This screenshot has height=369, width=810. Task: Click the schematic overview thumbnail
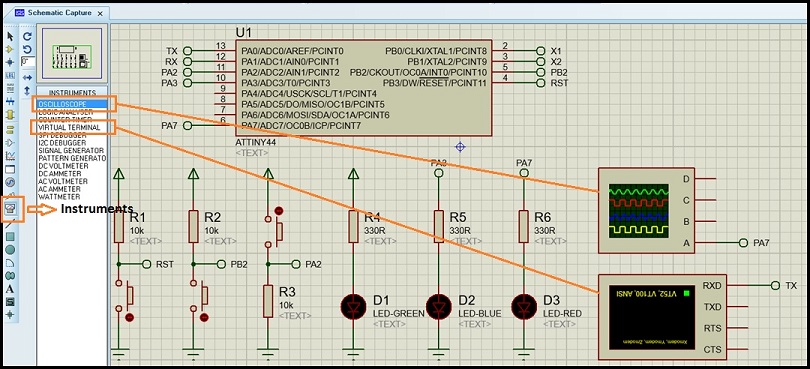click(x=72, y=52)
